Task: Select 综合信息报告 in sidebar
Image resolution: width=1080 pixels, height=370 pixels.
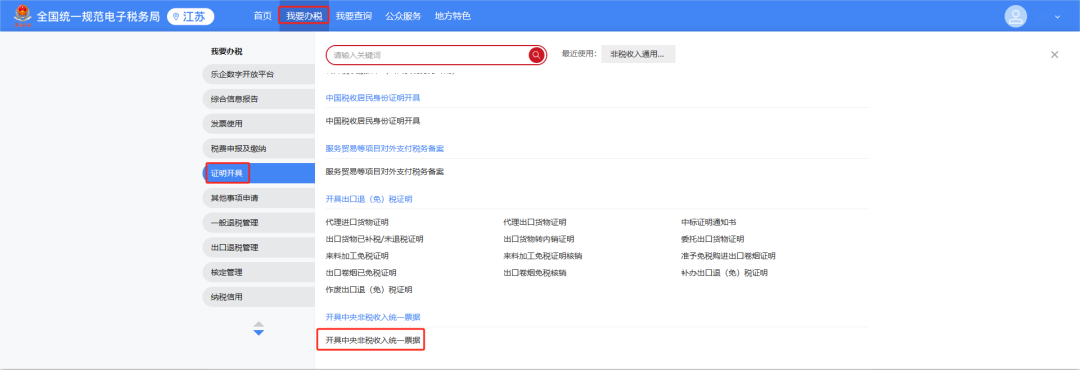Action: pos(259,99)
